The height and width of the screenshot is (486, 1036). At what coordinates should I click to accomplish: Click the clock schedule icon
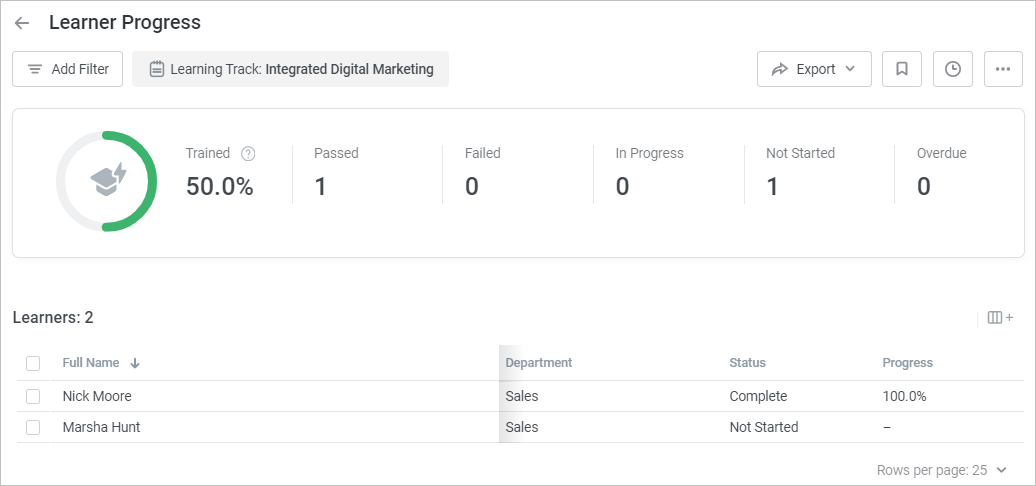(x=953, y=69)
